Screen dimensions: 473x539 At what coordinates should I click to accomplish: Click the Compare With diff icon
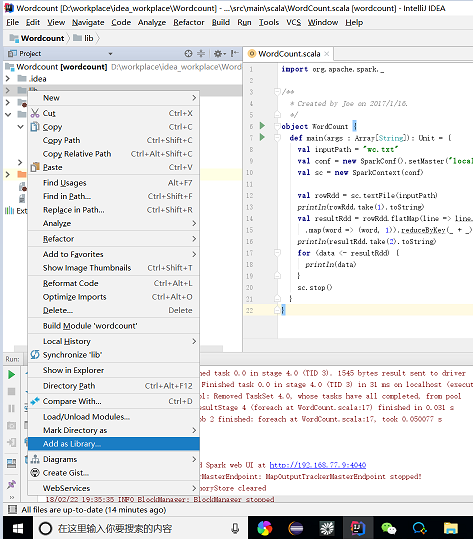click(35, 401)
